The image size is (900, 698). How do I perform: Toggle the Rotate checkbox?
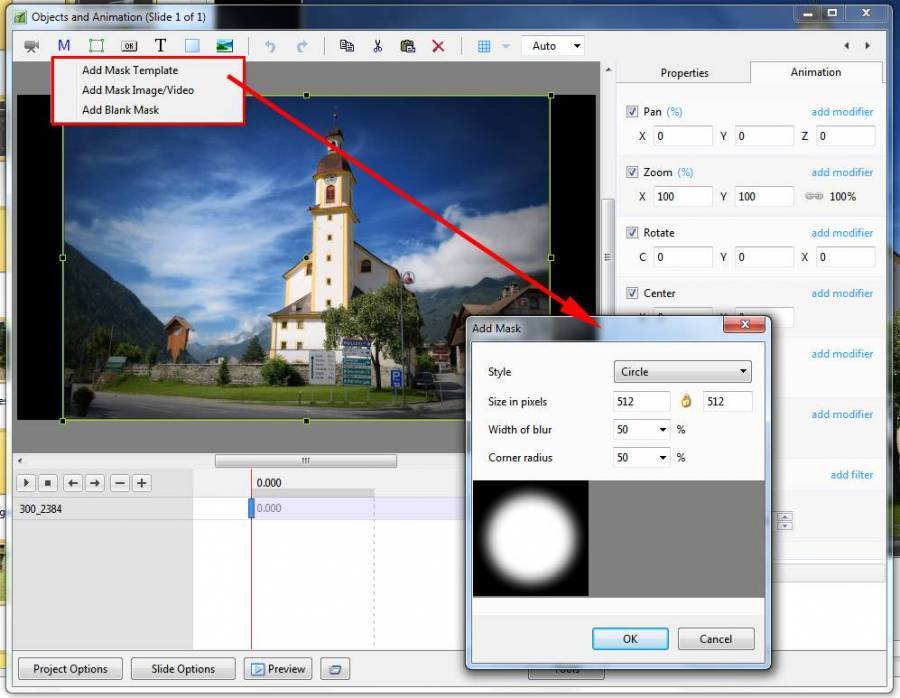point(632,233)
